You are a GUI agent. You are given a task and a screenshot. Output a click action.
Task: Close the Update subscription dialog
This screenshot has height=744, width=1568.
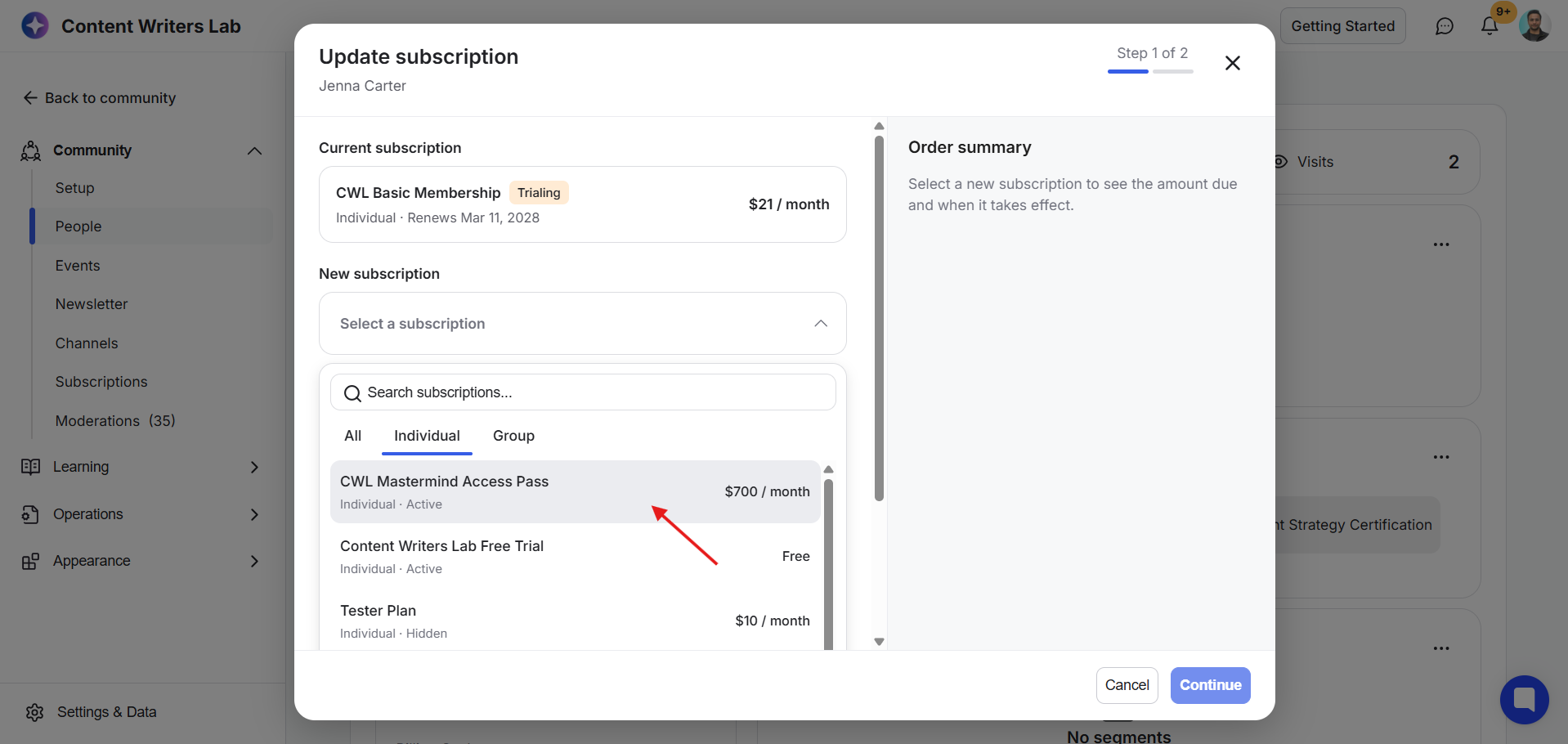[x=1233, y=63]
